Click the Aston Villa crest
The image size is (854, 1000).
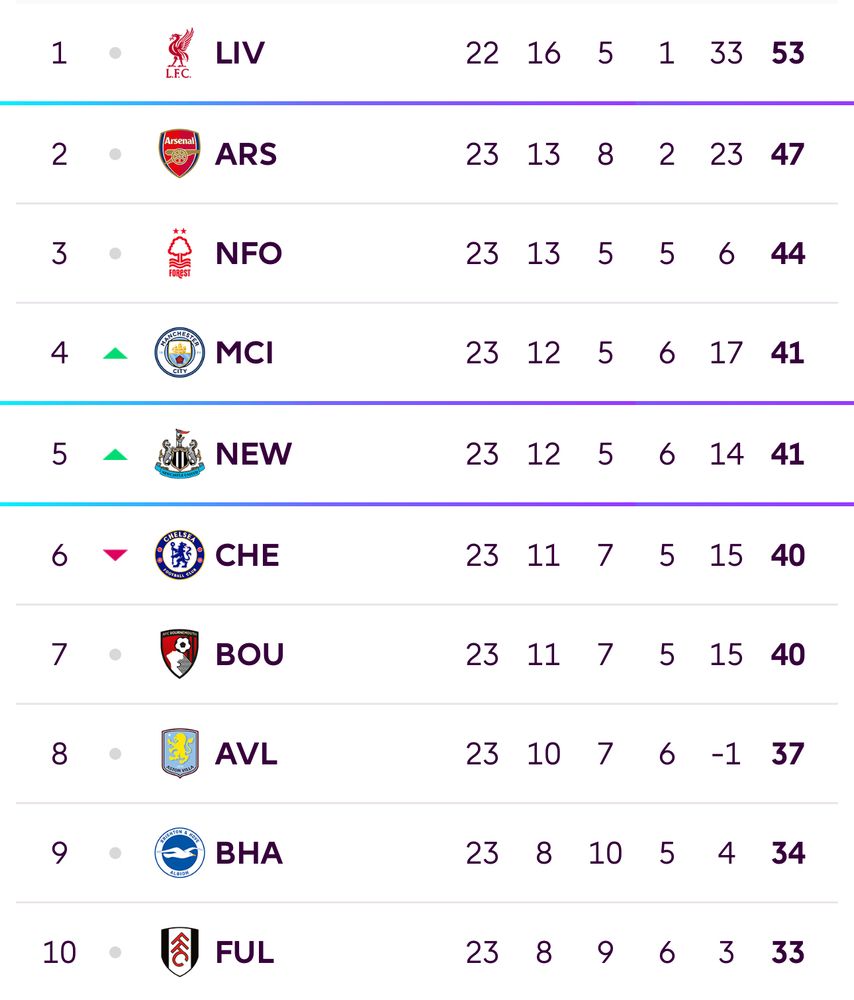click(x=180, y=753)
